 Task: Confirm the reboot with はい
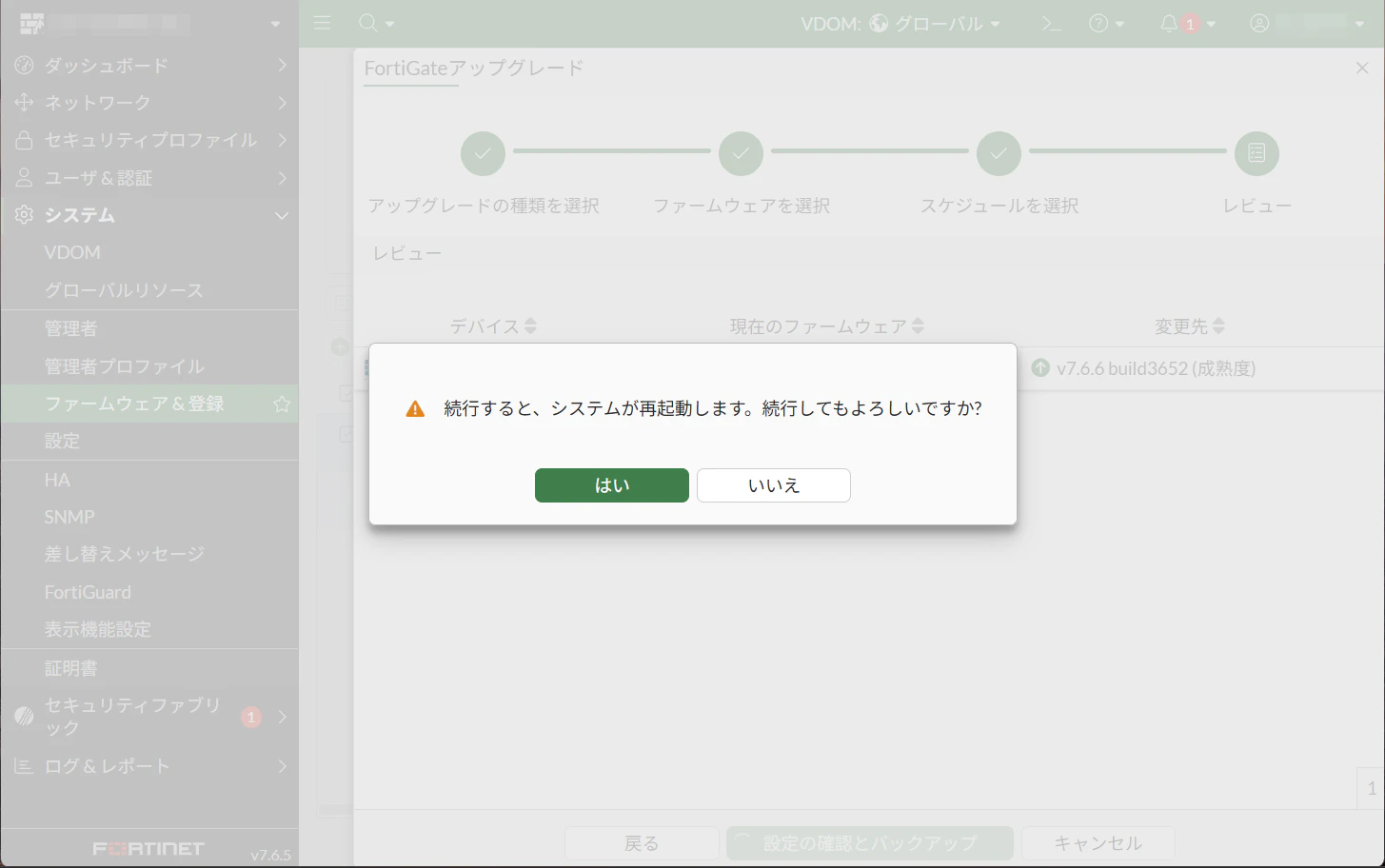(611, 485)
